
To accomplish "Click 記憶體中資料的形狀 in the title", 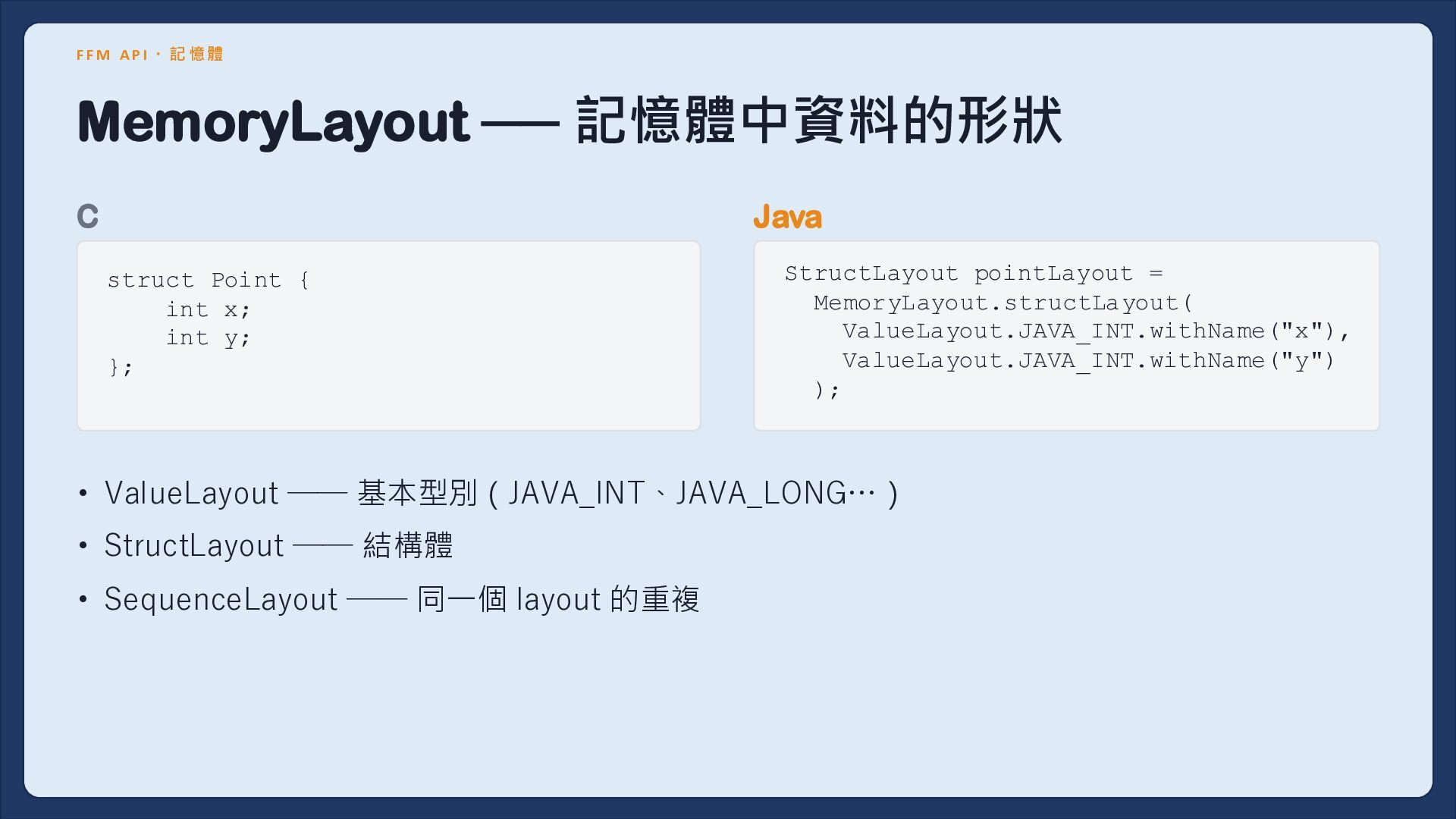I will 819,121.
